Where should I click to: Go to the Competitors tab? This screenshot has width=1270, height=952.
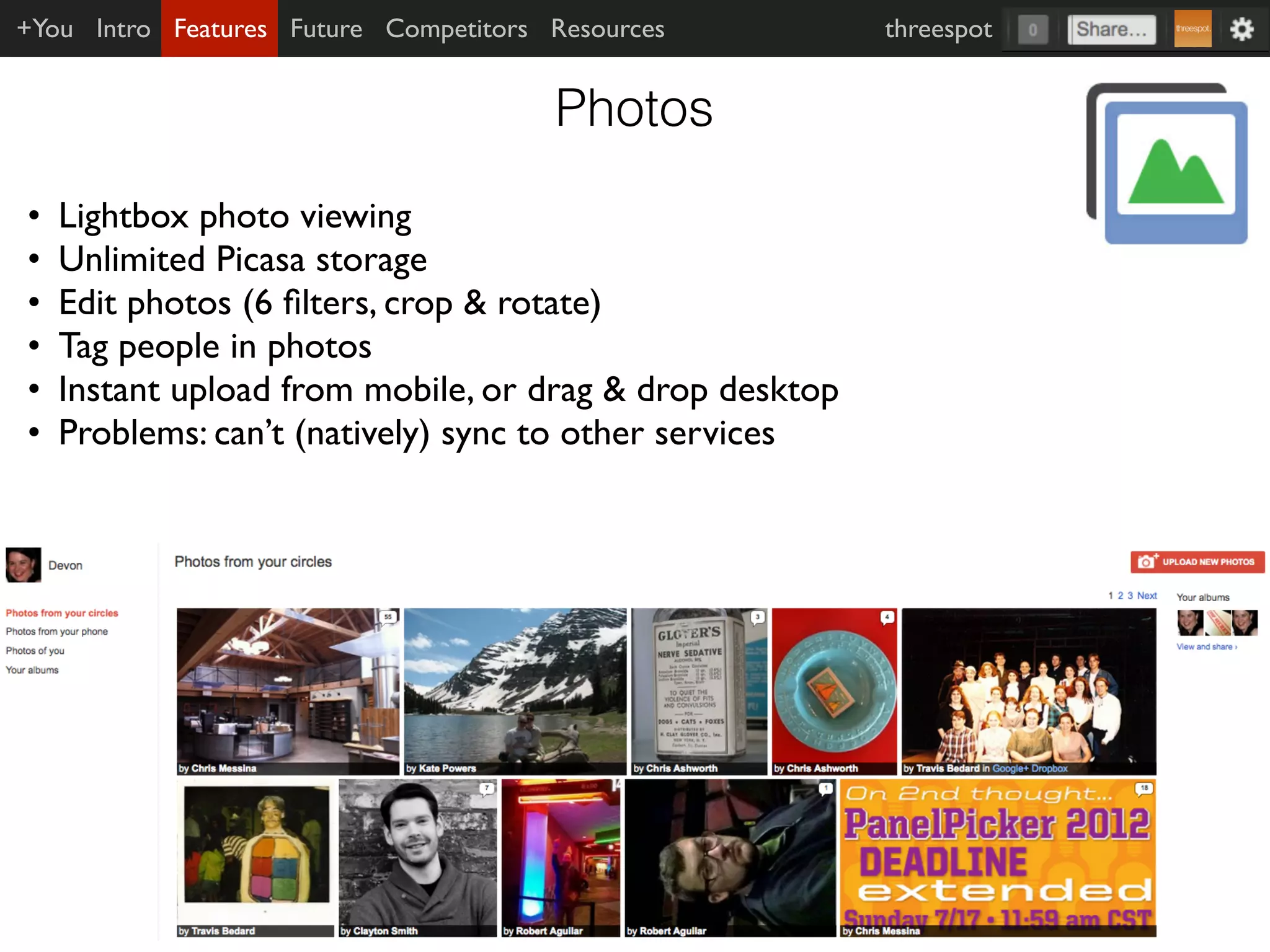(456, 29)
